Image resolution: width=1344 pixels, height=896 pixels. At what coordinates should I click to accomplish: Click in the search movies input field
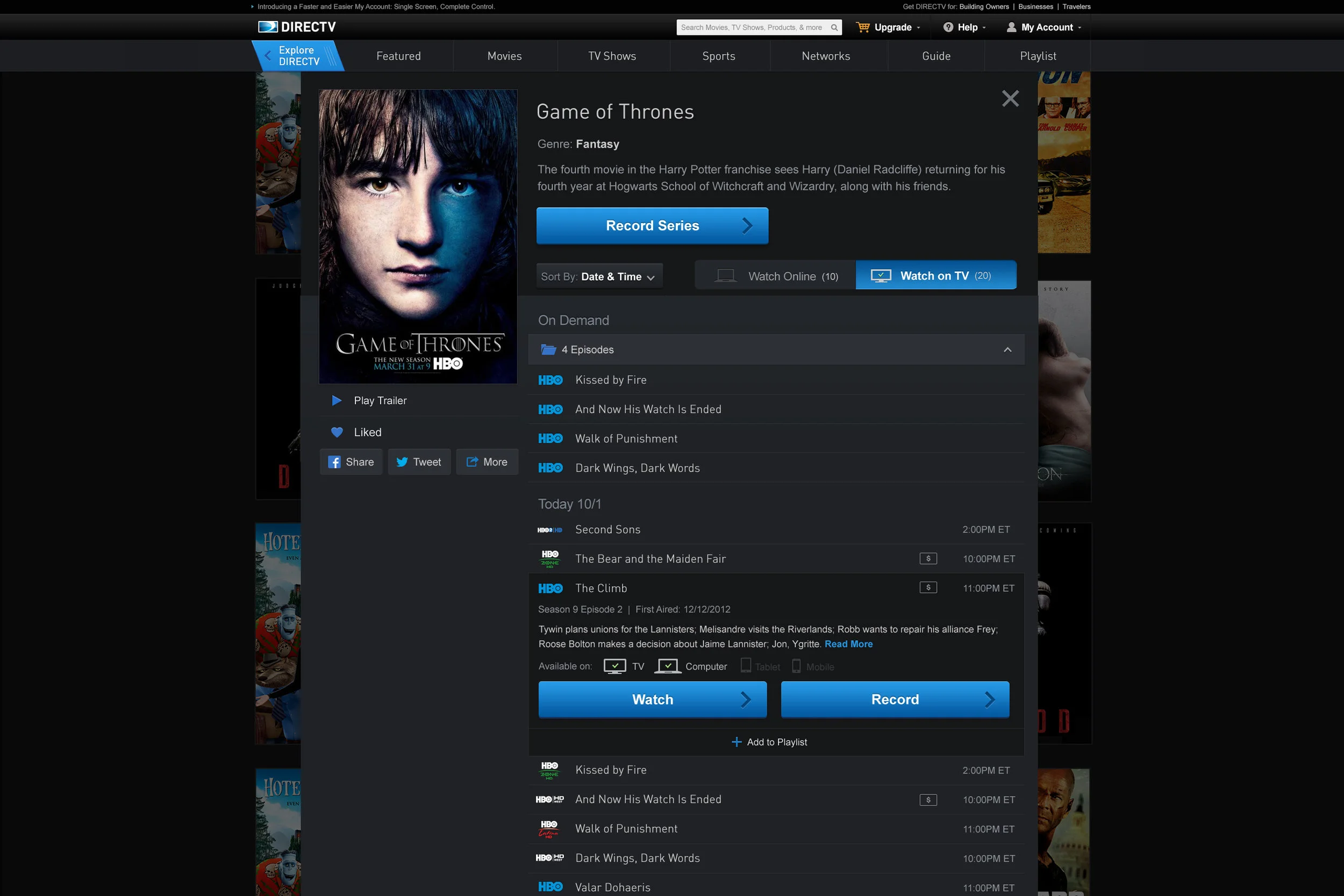pos(751,27)
